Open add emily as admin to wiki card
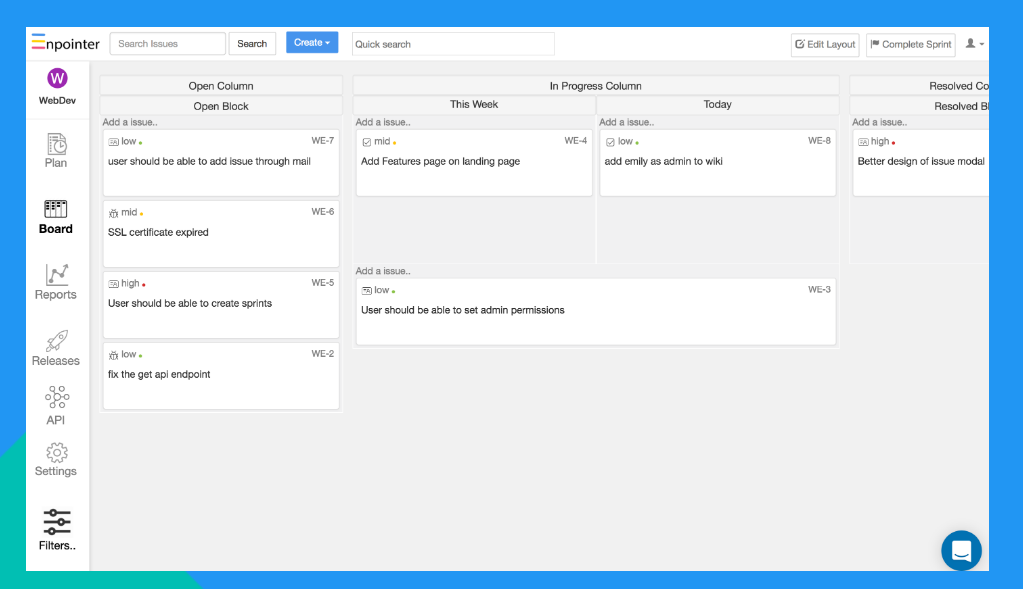This screenshot has height=589, width=1023. [x=718, y=163]
